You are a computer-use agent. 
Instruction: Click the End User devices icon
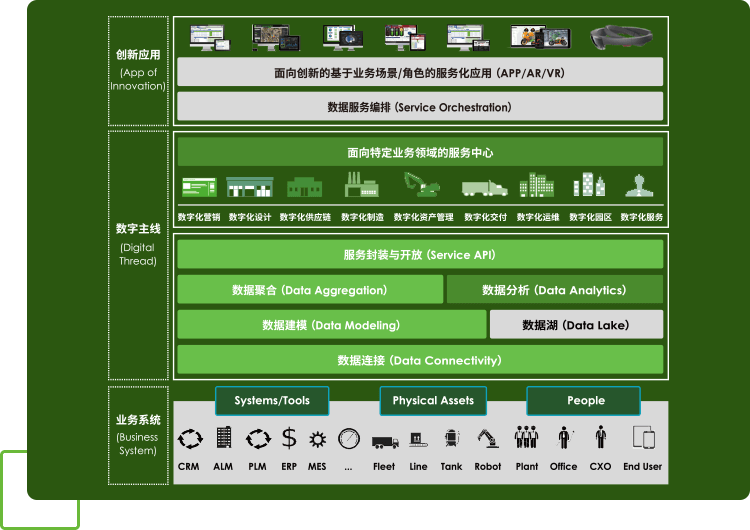click(643, 437)
